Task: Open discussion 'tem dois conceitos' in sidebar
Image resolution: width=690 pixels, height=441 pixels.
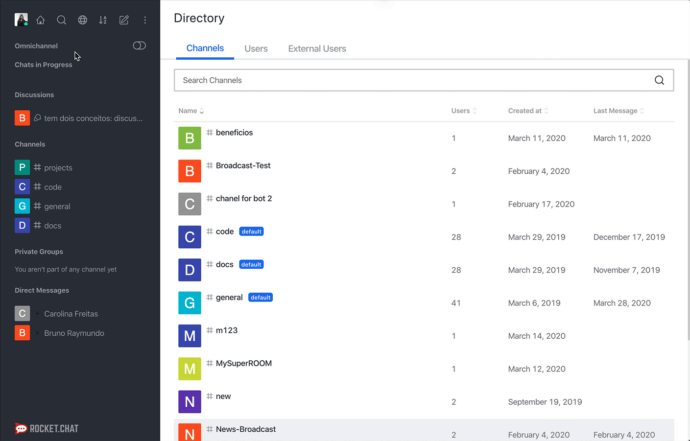Action: 80,118
